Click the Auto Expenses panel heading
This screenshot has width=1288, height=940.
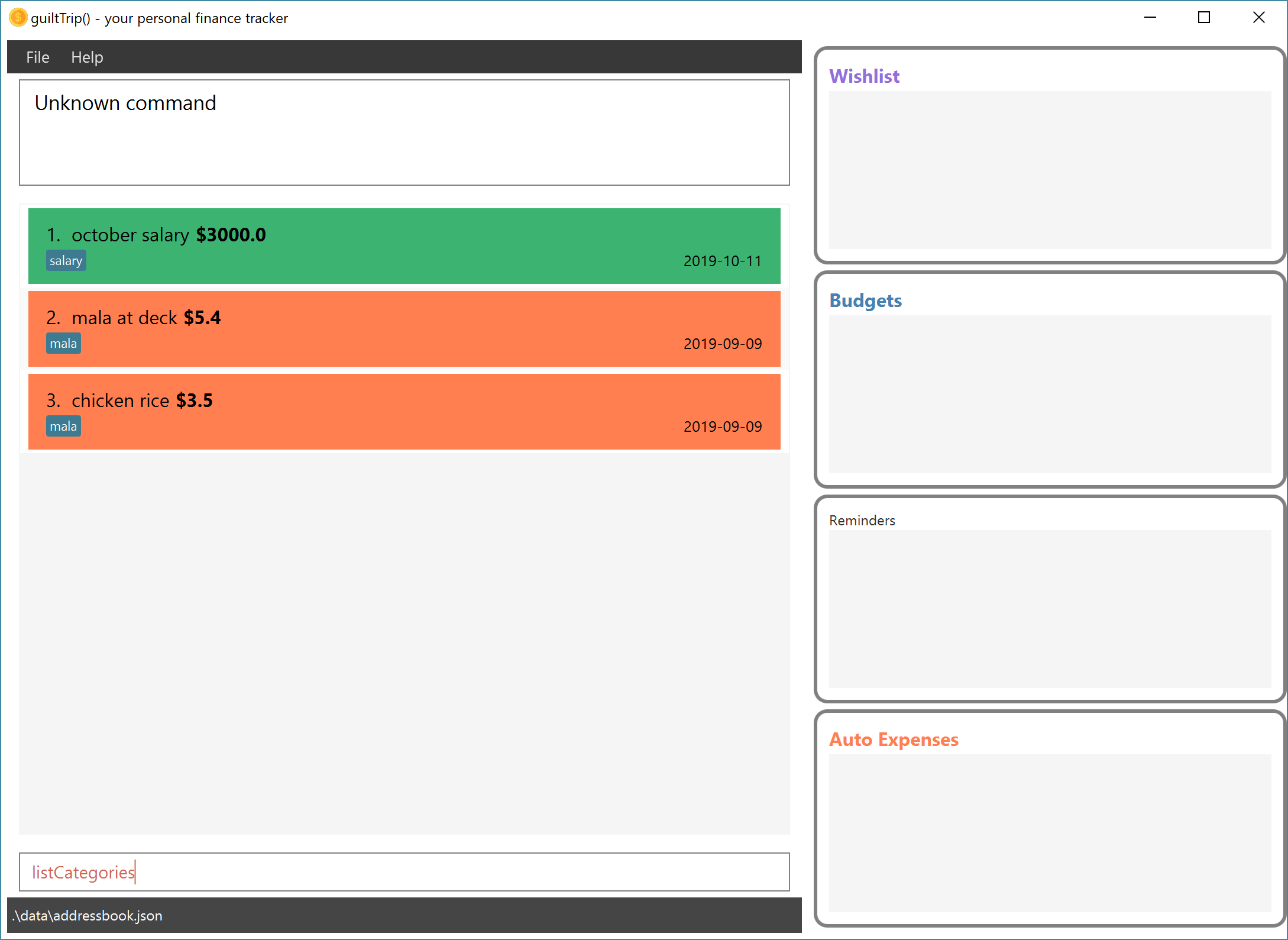click(x=893, y=739)
